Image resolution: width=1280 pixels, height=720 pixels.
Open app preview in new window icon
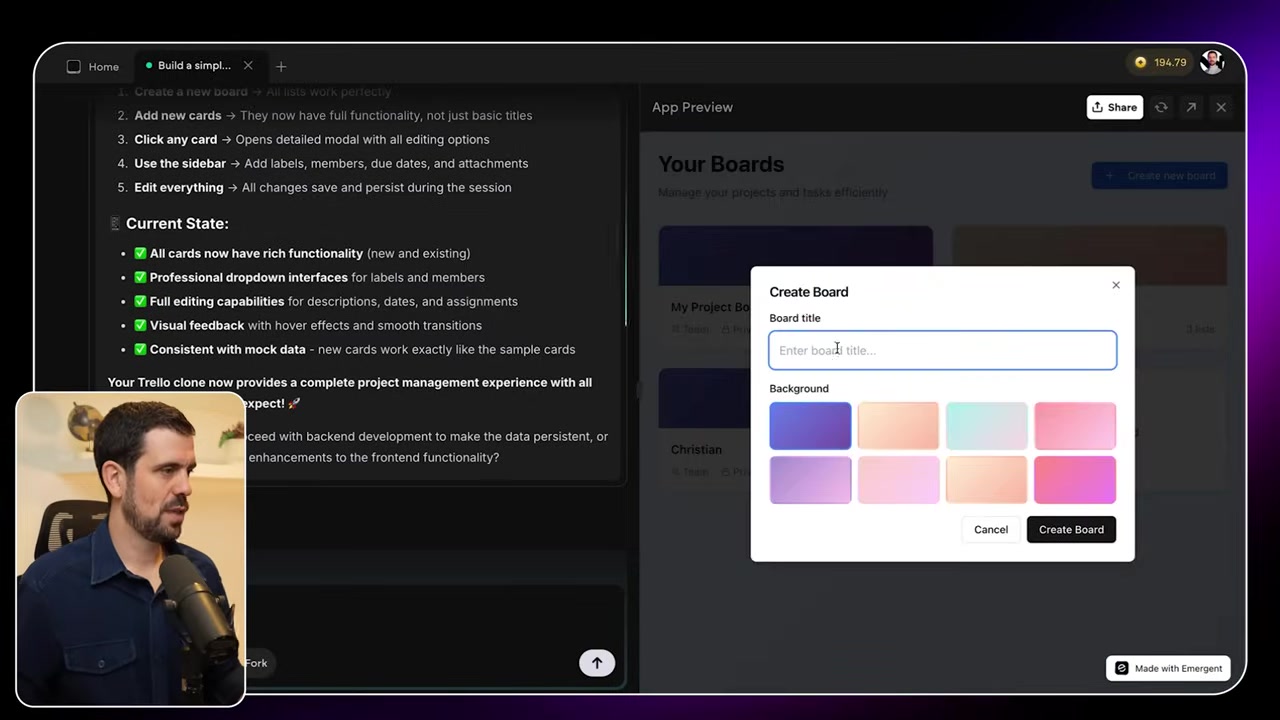click(1191, 107)
